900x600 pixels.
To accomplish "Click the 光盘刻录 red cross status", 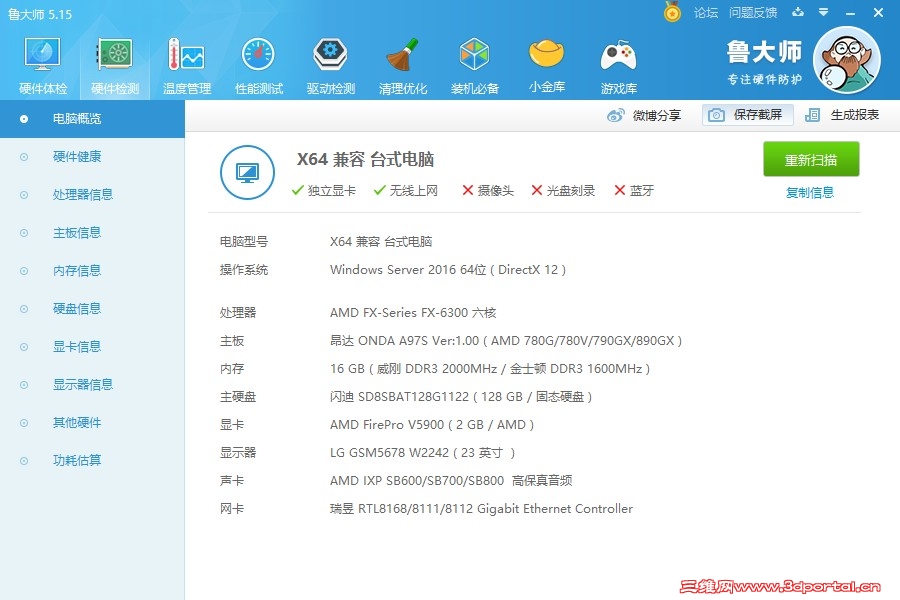I will (563, 191).
